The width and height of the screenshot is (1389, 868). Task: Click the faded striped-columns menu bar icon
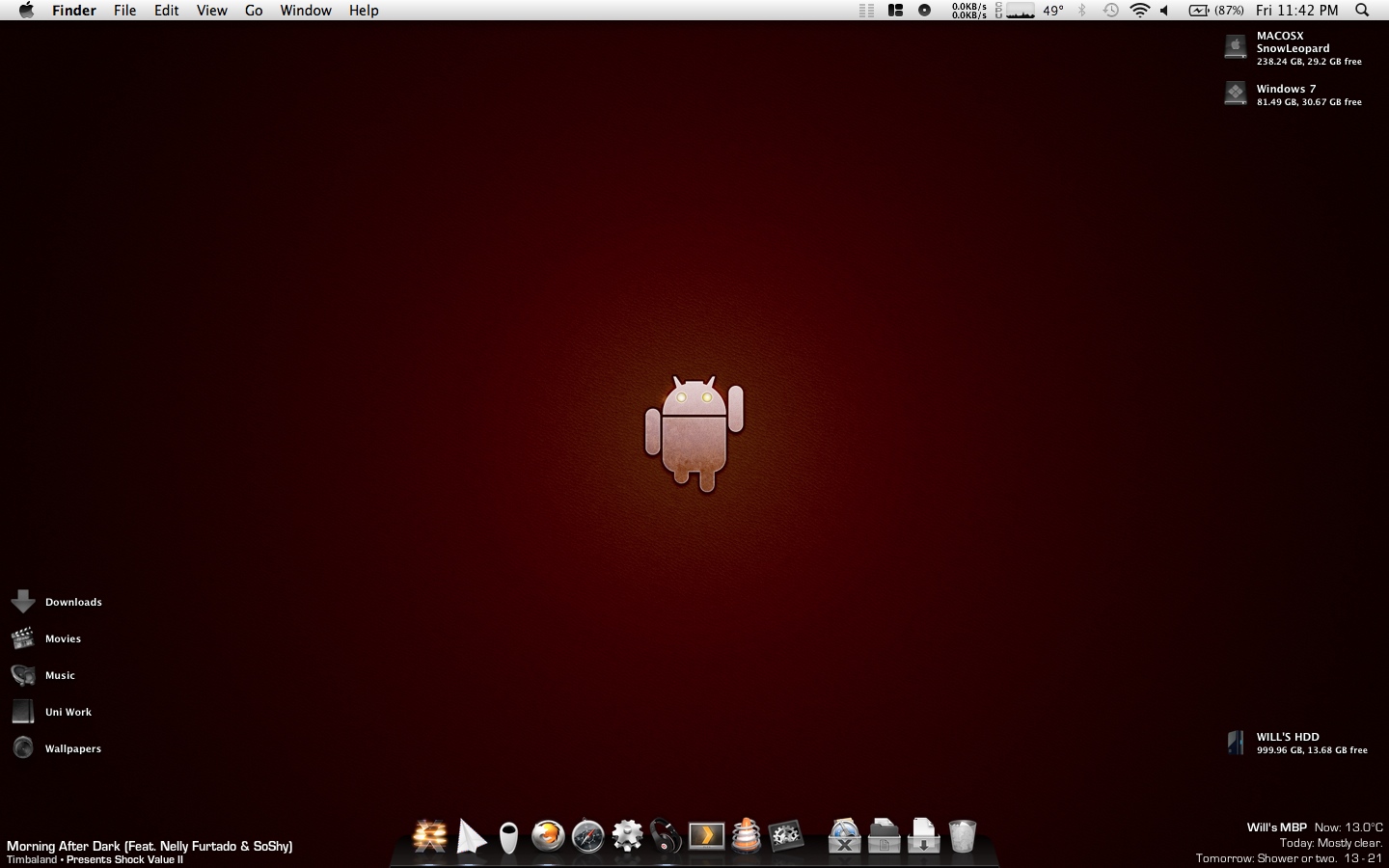pyautogui.click(x=866, y=11)
